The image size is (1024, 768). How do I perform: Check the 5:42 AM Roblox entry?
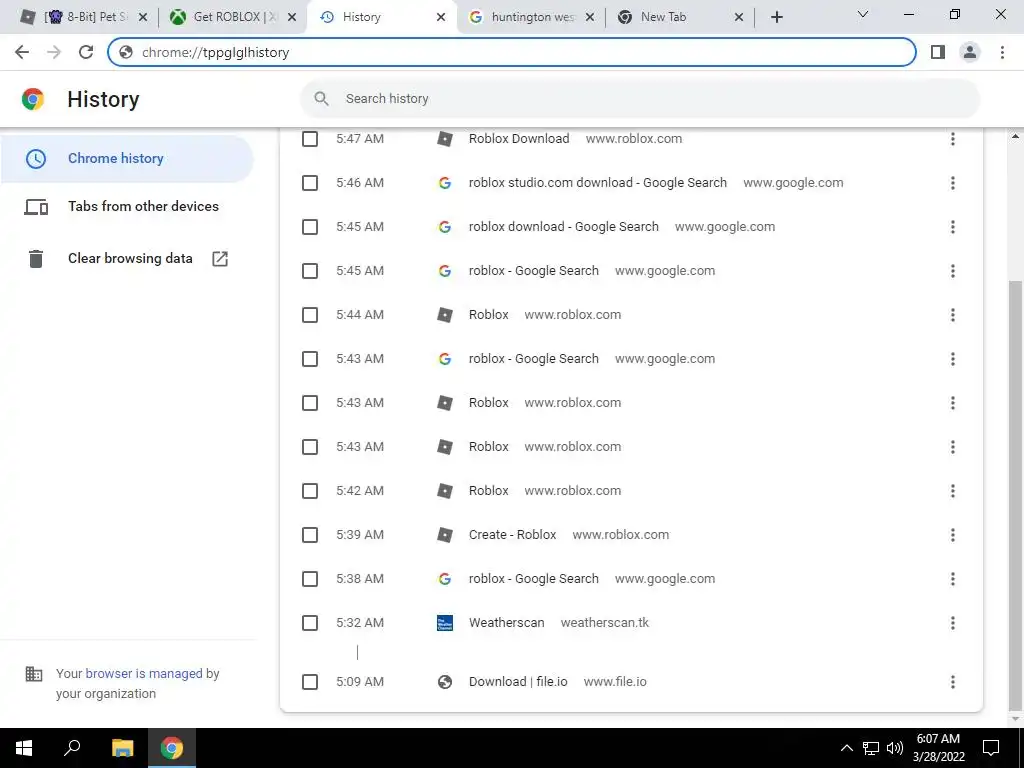310,491
